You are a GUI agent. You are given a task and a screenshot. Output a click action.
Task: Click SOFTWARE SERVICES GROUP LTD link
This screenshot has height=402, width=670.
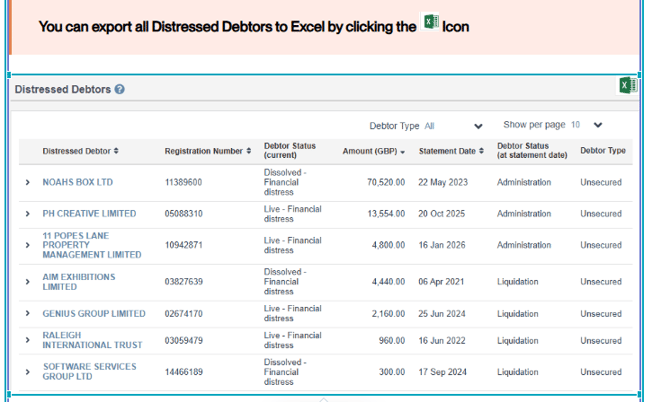(89, 372)
